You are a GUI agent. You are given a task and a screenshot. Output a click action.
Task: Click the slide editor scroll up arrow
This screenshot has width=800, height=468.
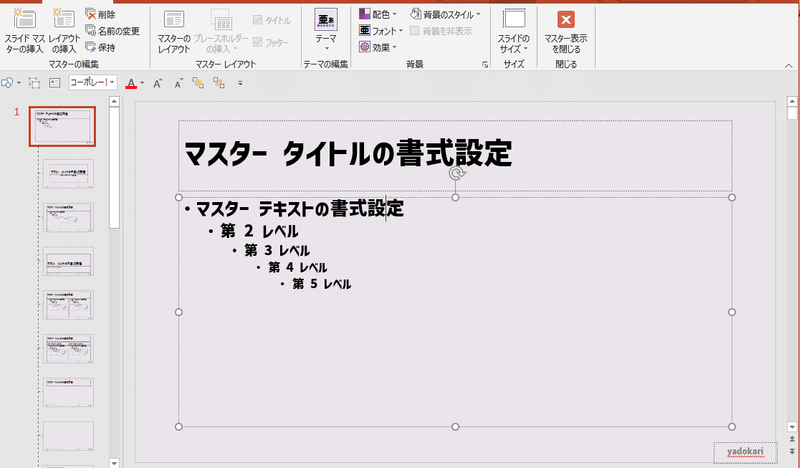[x=792, y=101]
